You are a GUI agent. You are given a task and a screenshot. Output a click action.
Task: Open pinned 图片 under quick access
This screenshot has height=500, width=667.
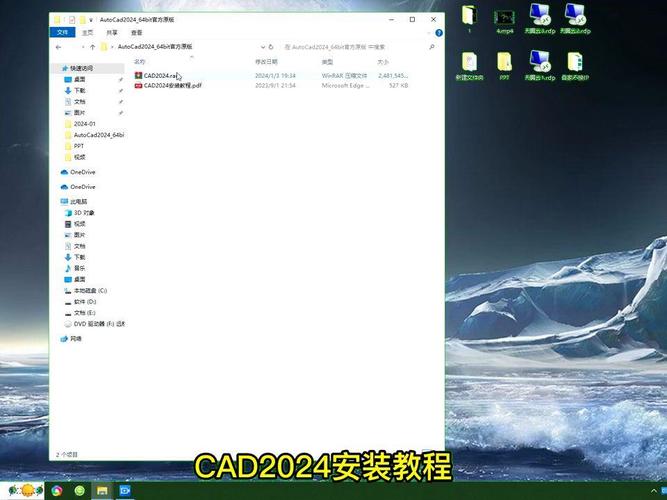pyautogui.click(x=80, y=113)
